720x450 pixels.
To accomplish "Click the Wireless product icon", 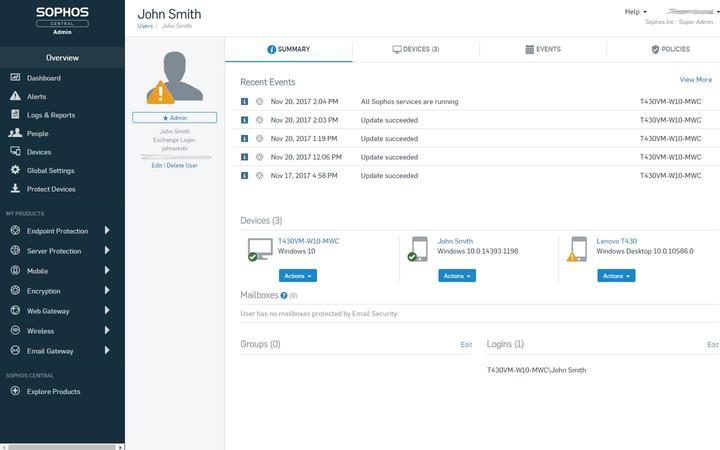I will [x=15, y=330].
